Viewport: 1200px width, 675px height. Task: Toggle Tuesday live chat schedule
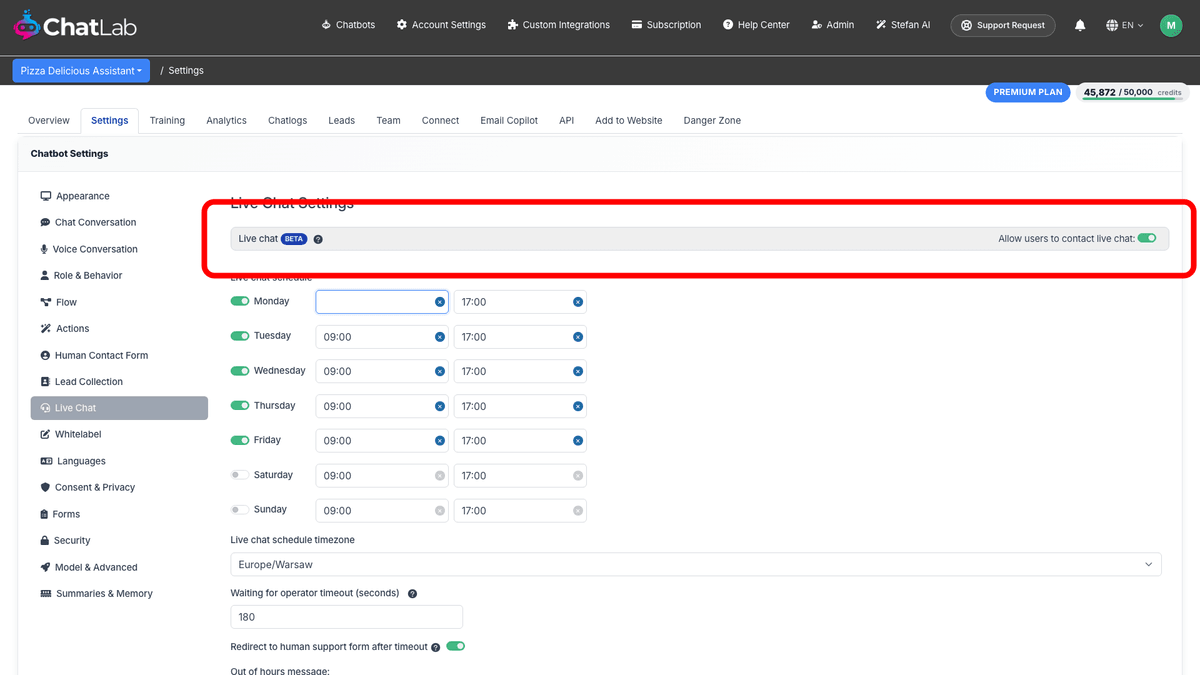pos(240,336)
